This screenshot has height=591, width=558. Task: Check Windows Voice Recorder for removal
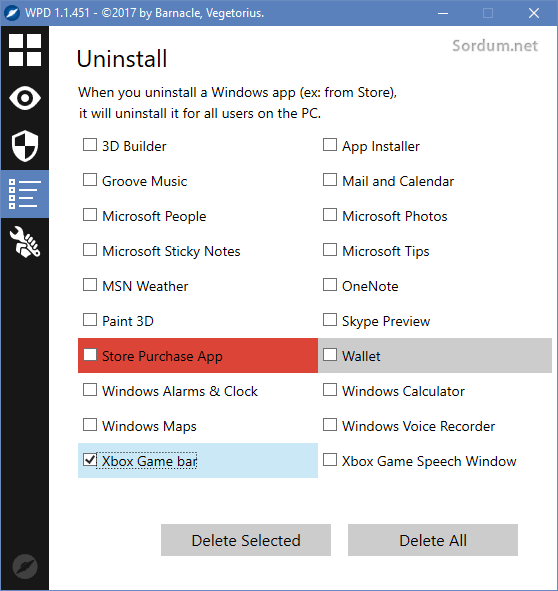pyautogui.click(x=330, y=425)
